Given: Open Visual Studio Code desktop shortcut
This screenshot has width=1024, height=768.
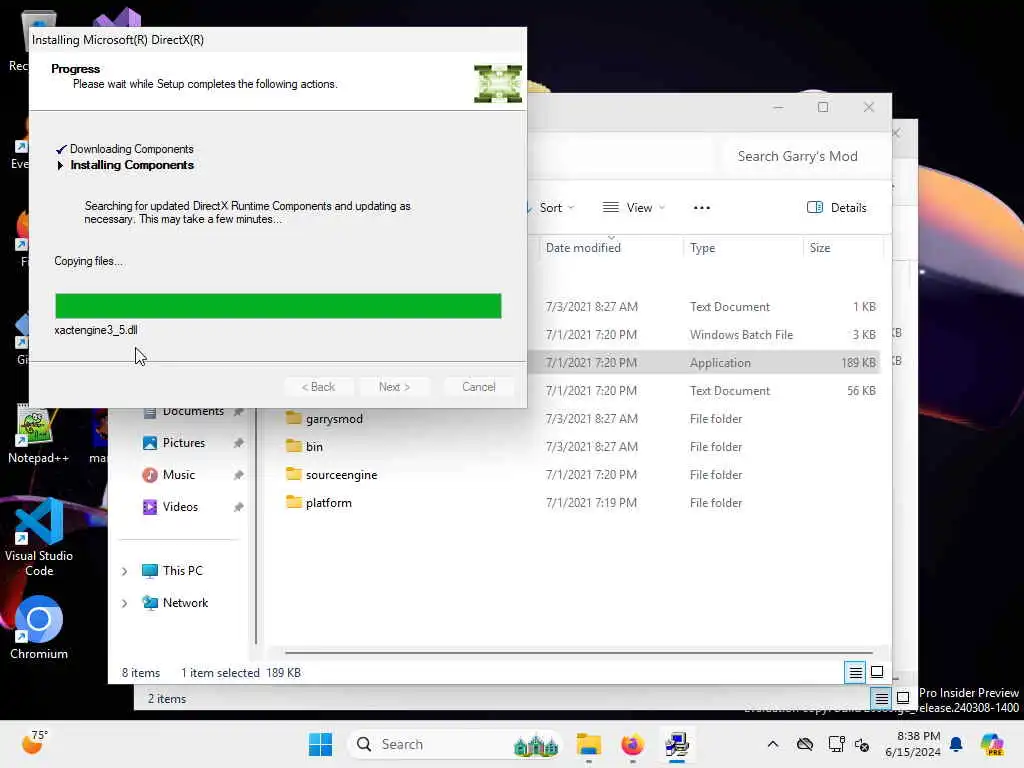Looking at the screenshot, I should 39,538.
